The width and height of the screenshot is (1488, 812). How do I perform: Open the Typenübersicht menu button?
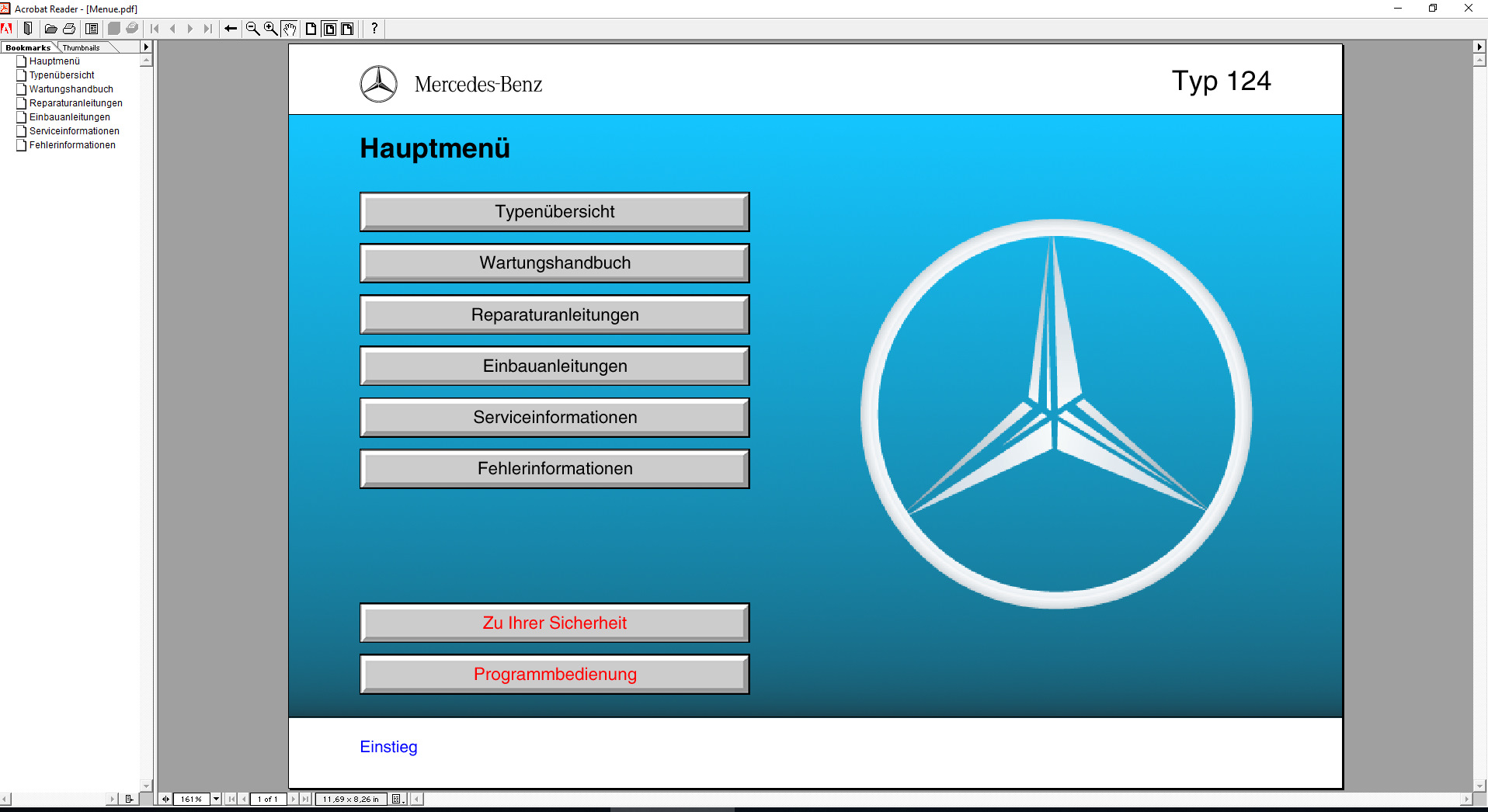pos(555,212)
